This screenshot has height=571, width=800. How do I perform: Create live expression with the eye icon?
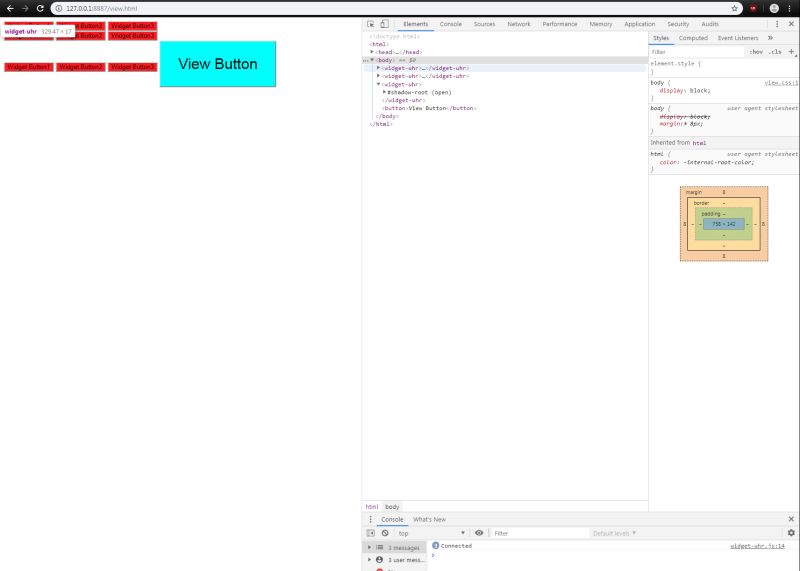pos(479,533)
